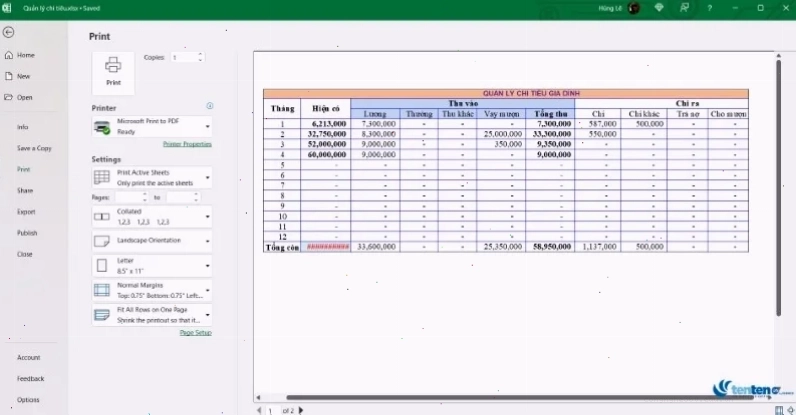Screen dimensions: 796x416
Task: Select Info in the sidebar
Action: pos(22,127)
